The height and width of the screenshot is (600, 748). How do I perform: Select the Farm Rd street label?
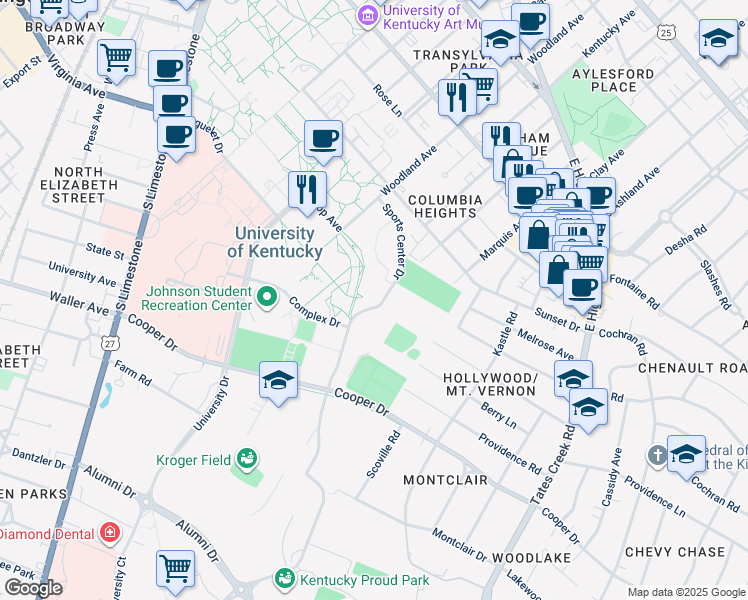133,372
